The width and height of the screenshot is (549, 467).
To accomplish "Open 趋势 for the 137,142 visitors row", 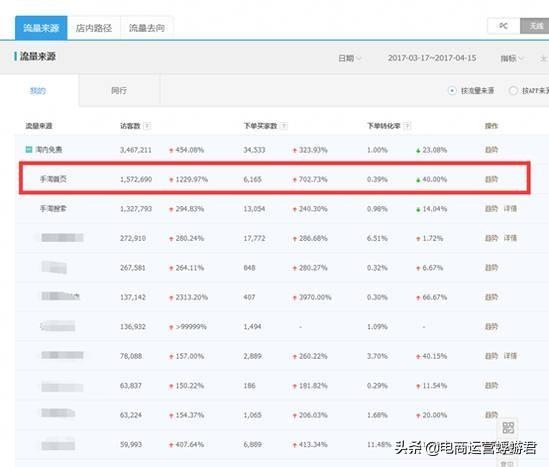I will click(x=491, y=297).
